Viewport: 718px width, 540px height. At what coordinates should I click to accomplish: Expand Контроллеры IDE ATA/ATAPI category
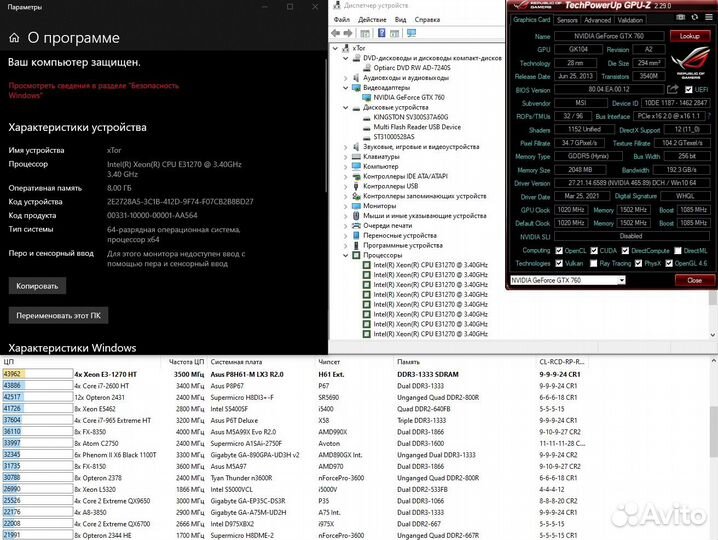pyautogui.click(x=346, y=176)
